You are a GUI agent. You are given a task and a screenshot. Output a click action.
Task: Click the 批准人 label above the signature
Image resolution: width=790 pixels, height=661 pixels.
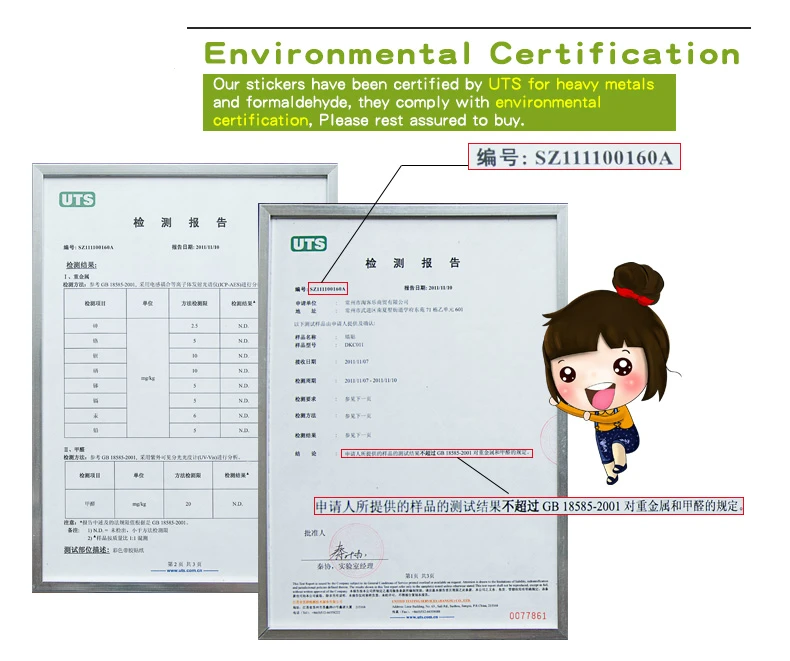[314, 533]
